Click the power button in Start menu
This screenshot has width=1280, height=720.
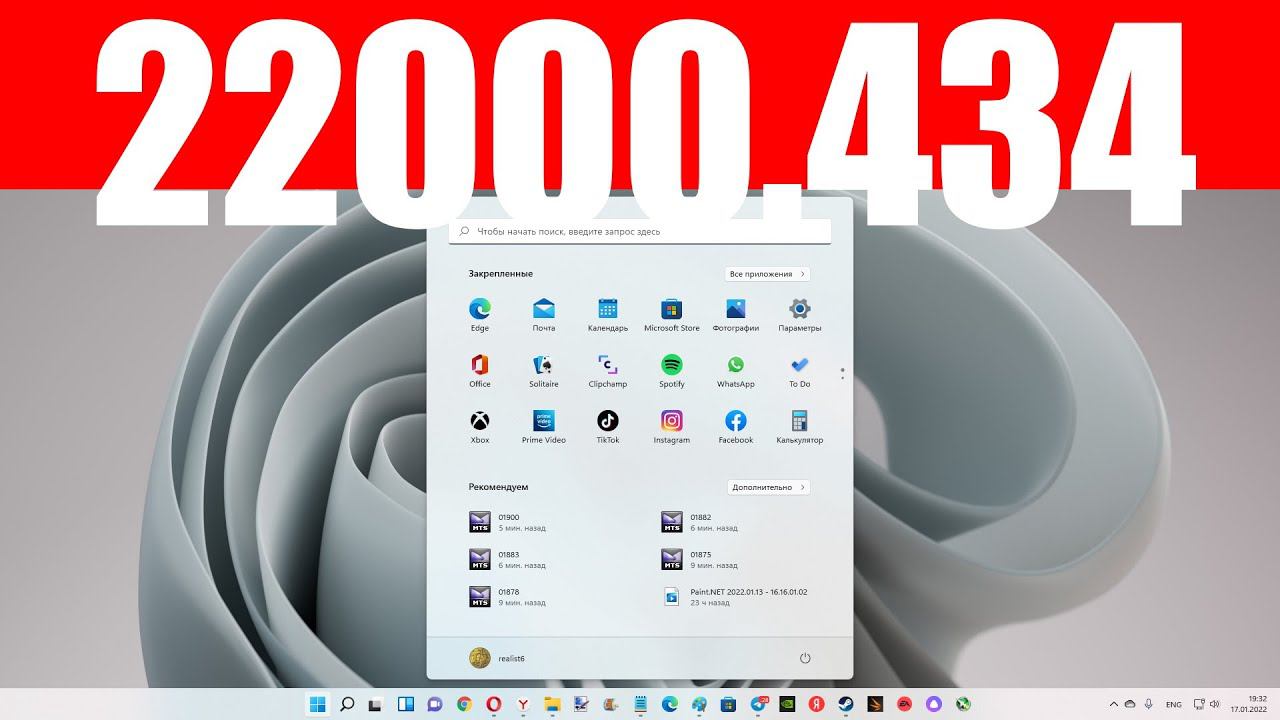(x=805, y=658)
